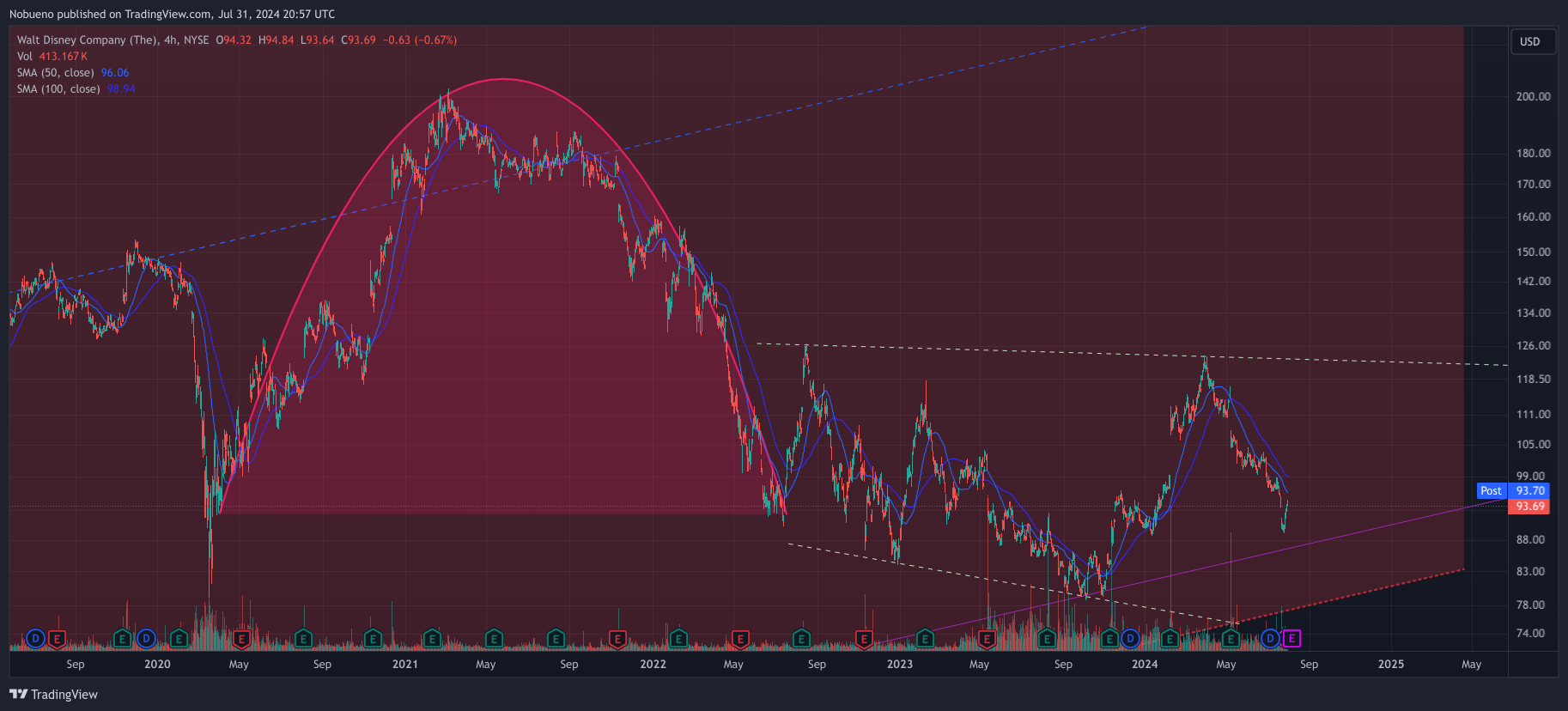Image resolution: width=1568 pixels, height=711 pixels.
Task: Open the USD currency selector
Action: (1533, 41)
